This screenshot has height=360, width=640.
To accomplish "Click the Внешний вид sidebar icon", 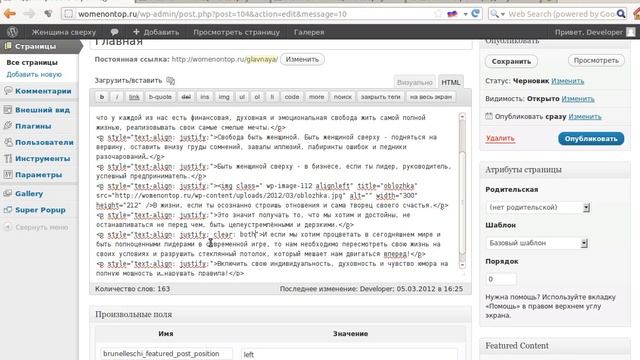I will 8,109.
